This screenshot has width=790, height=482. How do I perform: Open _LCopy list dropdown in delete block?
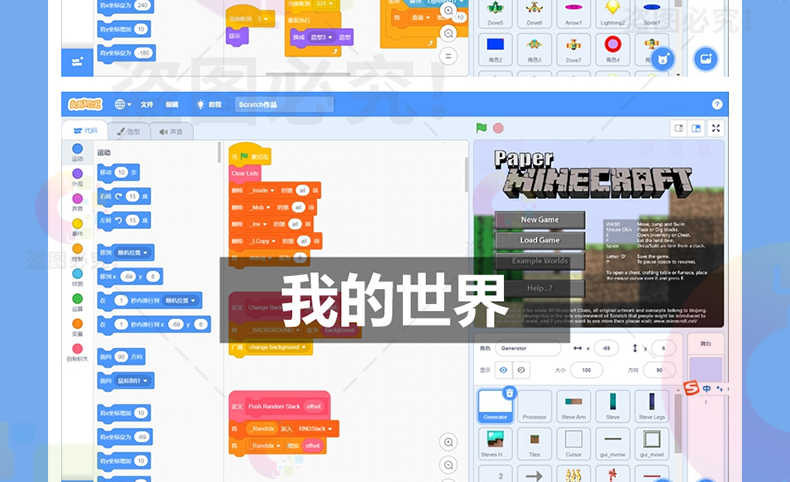pos(262,241)
